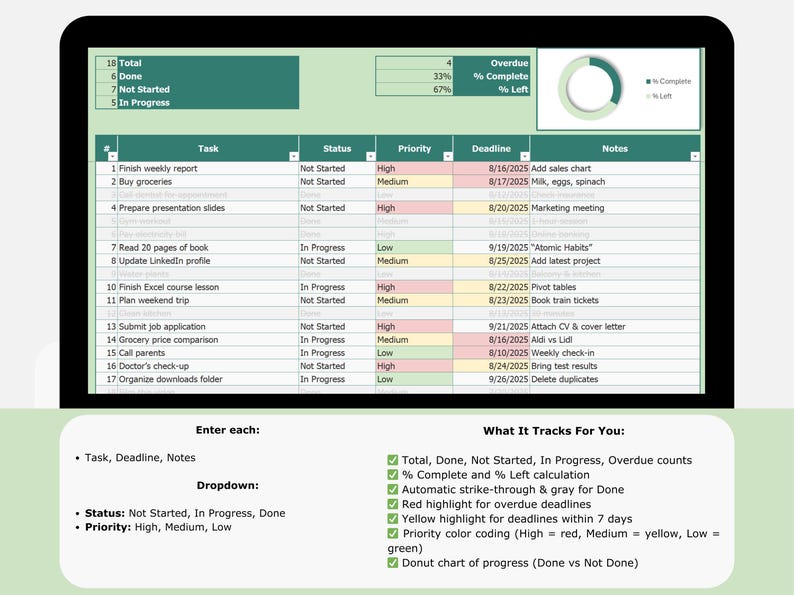Image resolution: width=794 pixels, height=595 pixels.
Task: Click the Low priority cell for Call parents
Action: (x=414, y=353)
